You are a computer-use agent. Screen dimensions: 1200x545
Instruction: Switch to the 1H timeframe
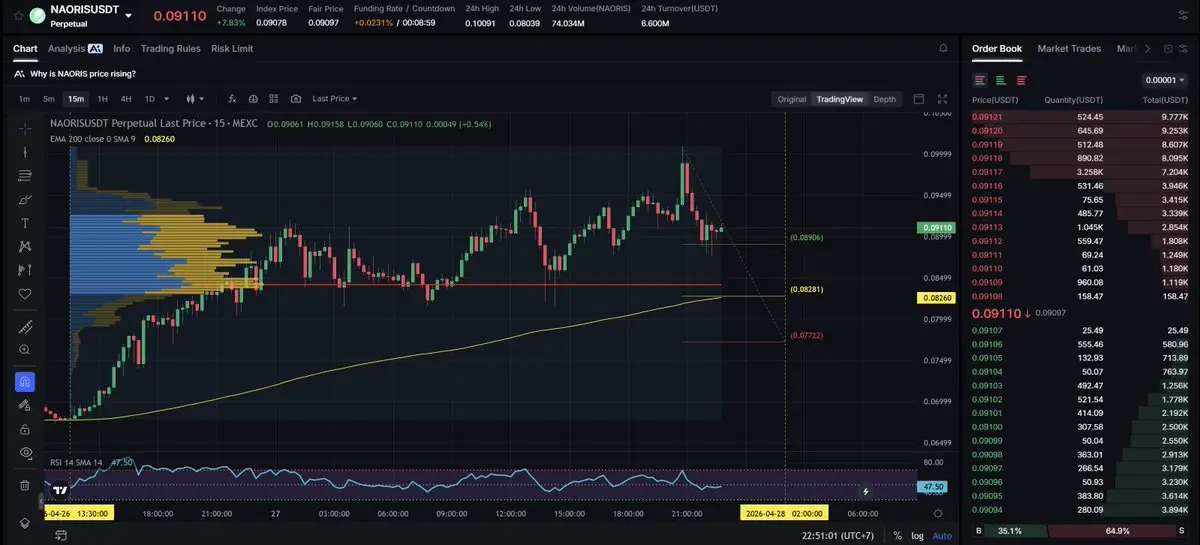click(102, 99)
